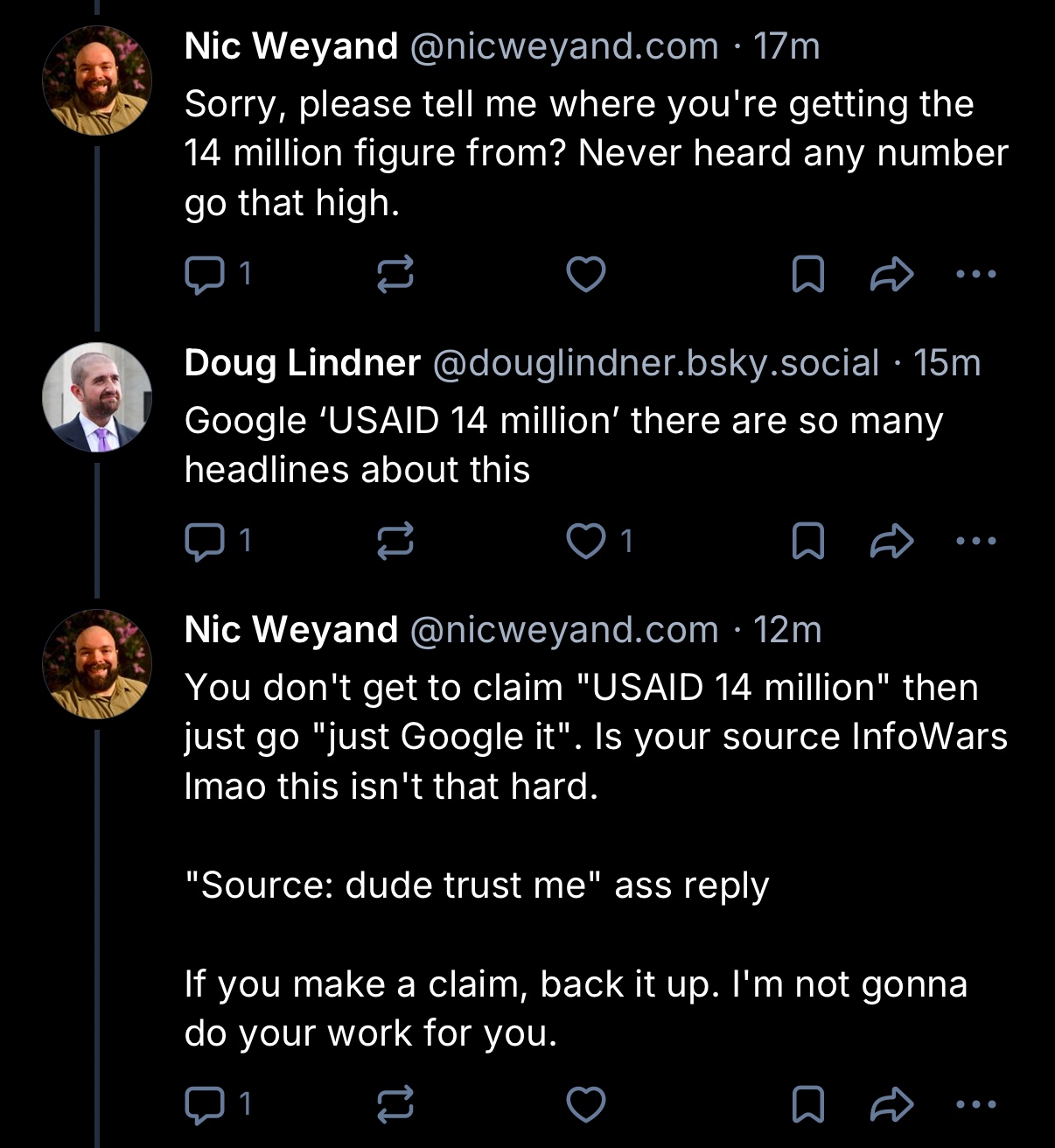View Doug Lindner's avatar picture
This screenshot has height=1148, width=1055.
pos(97,397)
